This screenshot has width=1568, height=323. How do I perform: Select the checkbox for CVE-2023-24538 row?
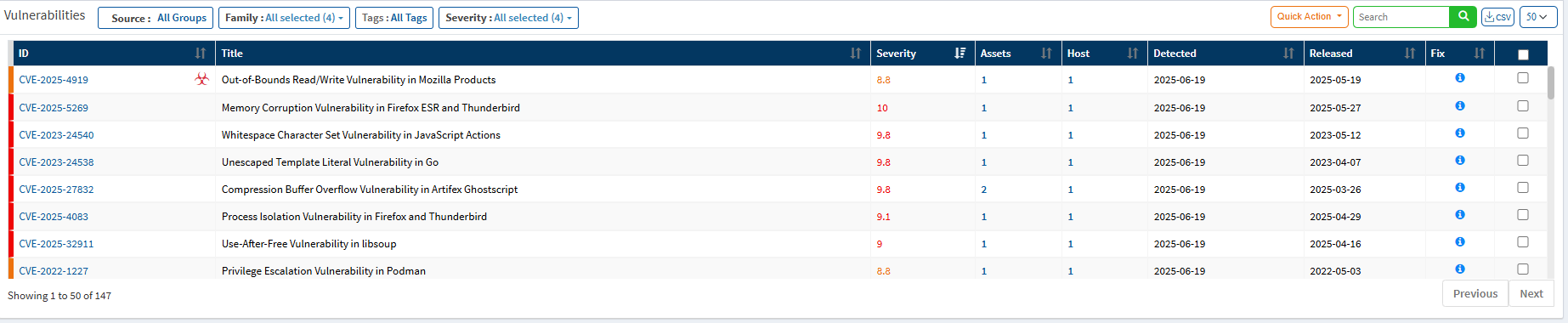click(x=1523, y=160)
